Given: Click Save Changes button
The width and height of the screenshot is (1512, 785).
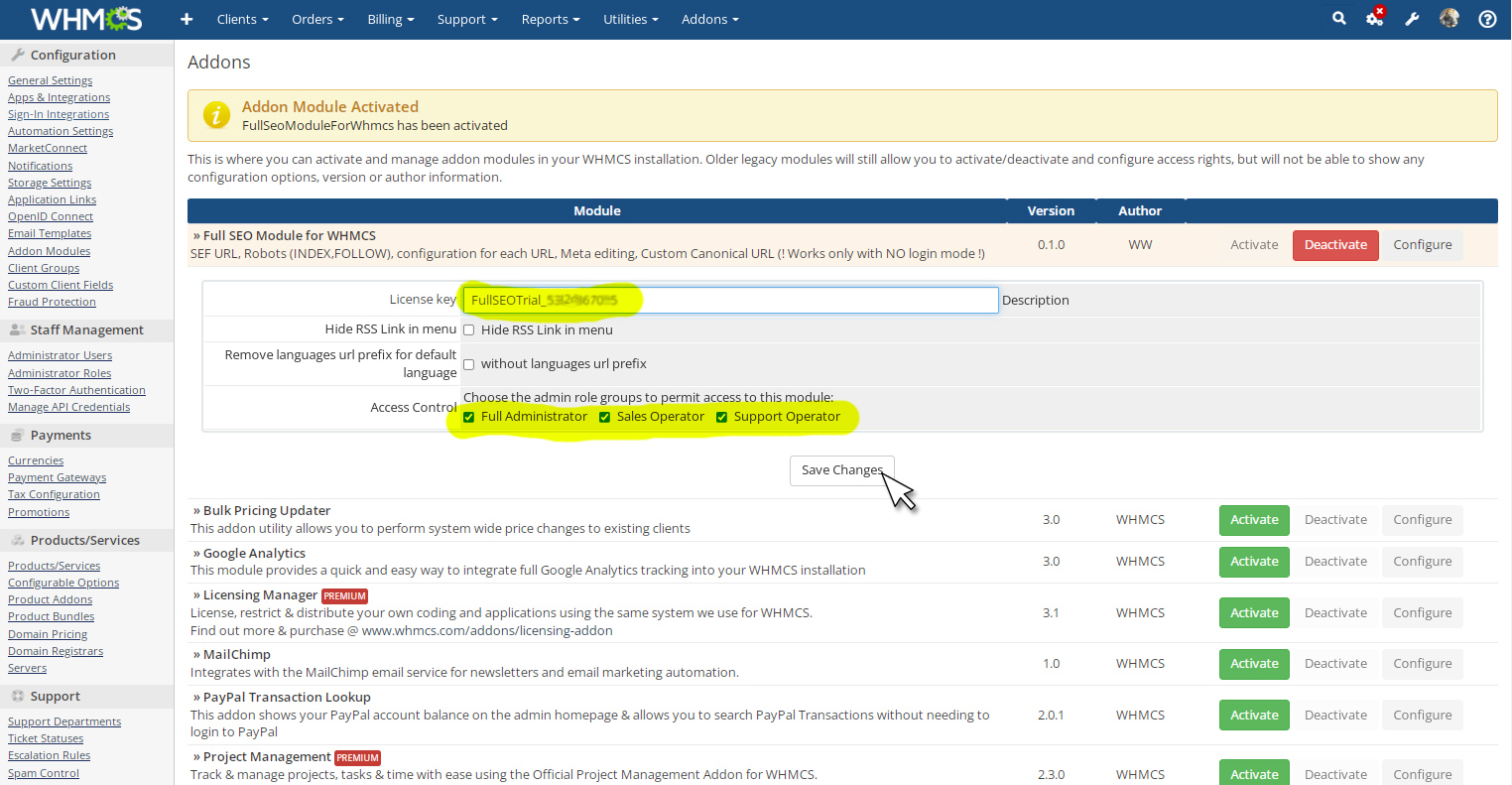Looking at the screenshot, I should pyautogui.click(x=842, y=470).
